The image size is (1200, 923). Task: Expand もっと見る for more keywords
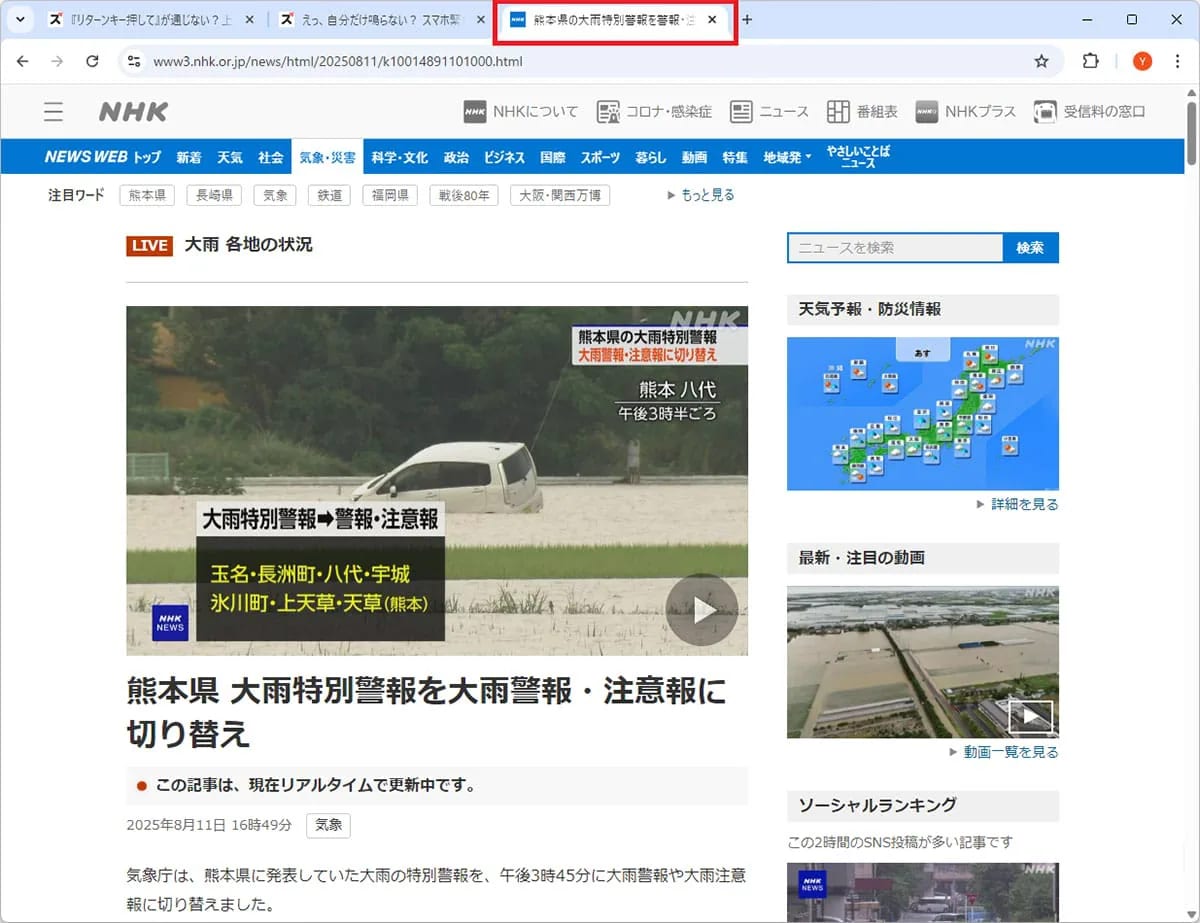click(701, 195)
